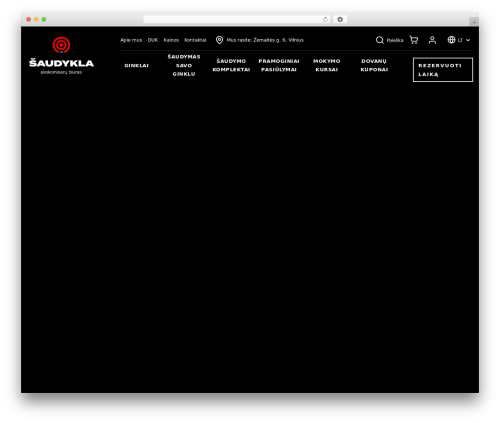Click the globe language icon

click(451, 40)
